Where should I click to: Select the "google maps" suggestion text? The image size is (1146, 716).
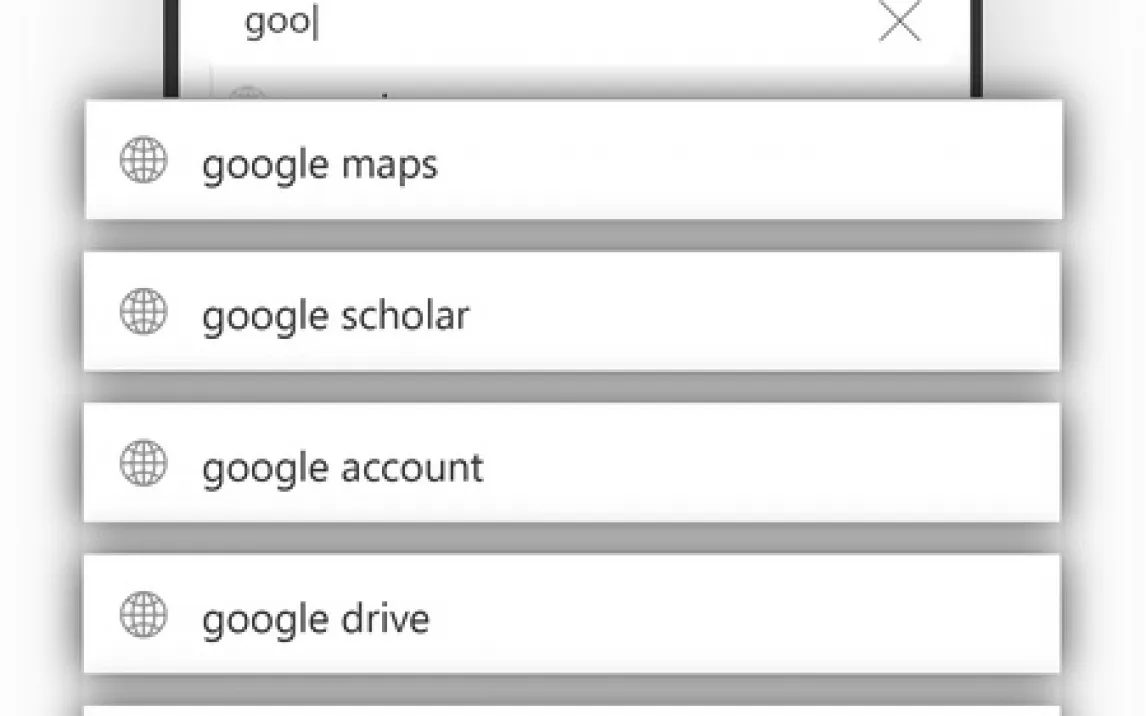319,164
